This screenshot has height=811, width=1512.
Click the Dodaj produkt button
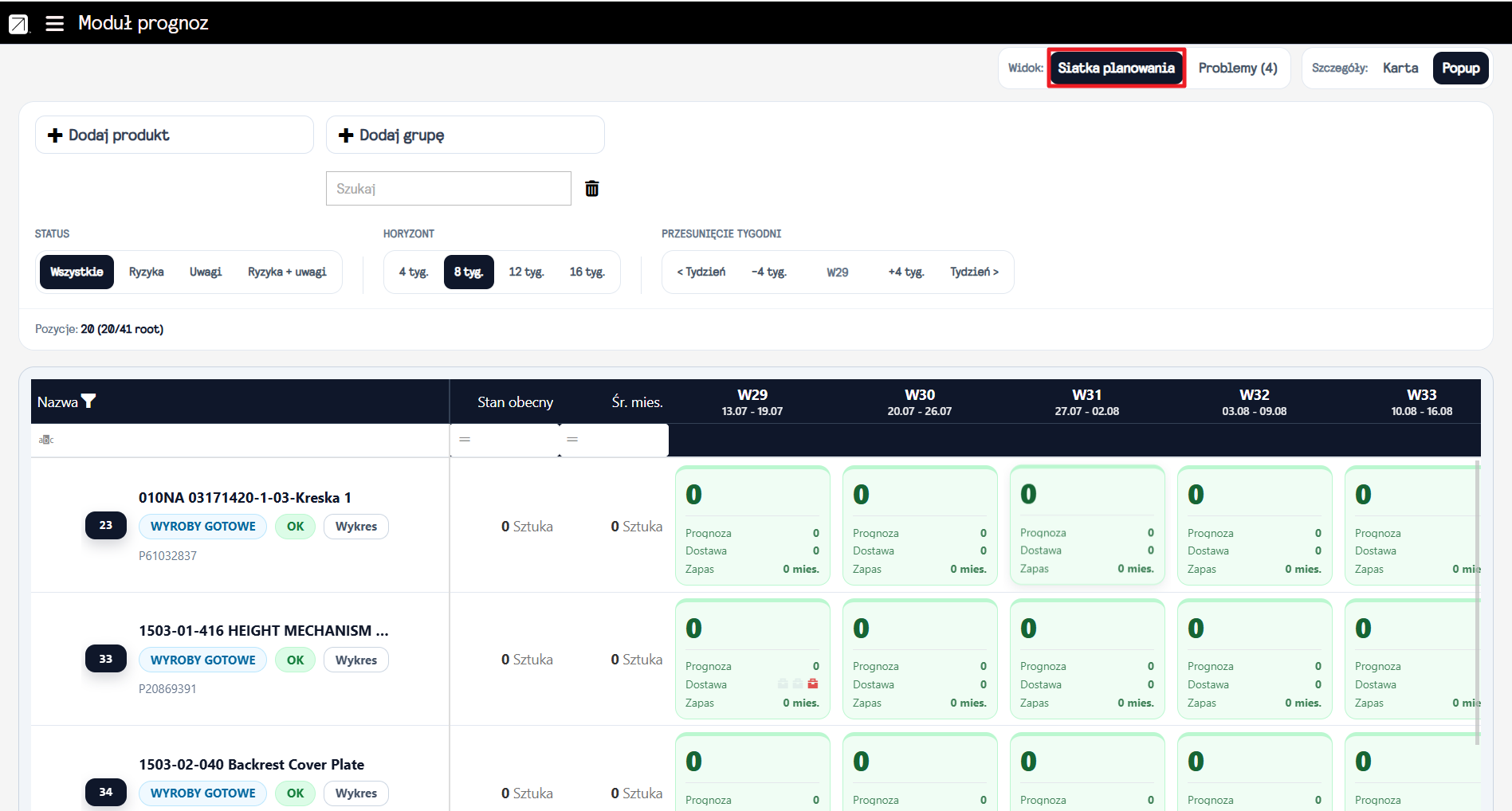(175, 135)
